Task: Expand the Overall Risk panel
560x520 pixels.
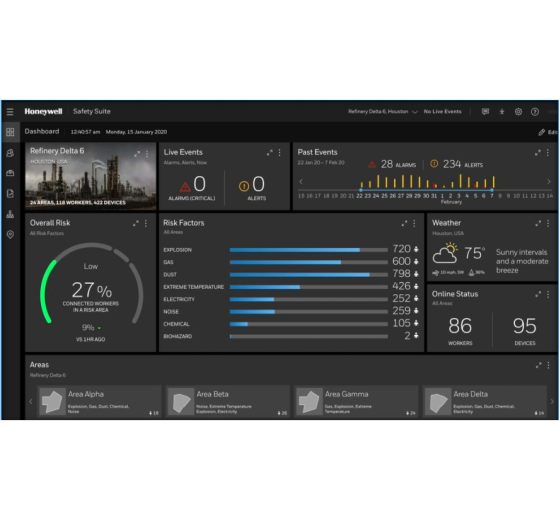Action: (x=136, y=224)
